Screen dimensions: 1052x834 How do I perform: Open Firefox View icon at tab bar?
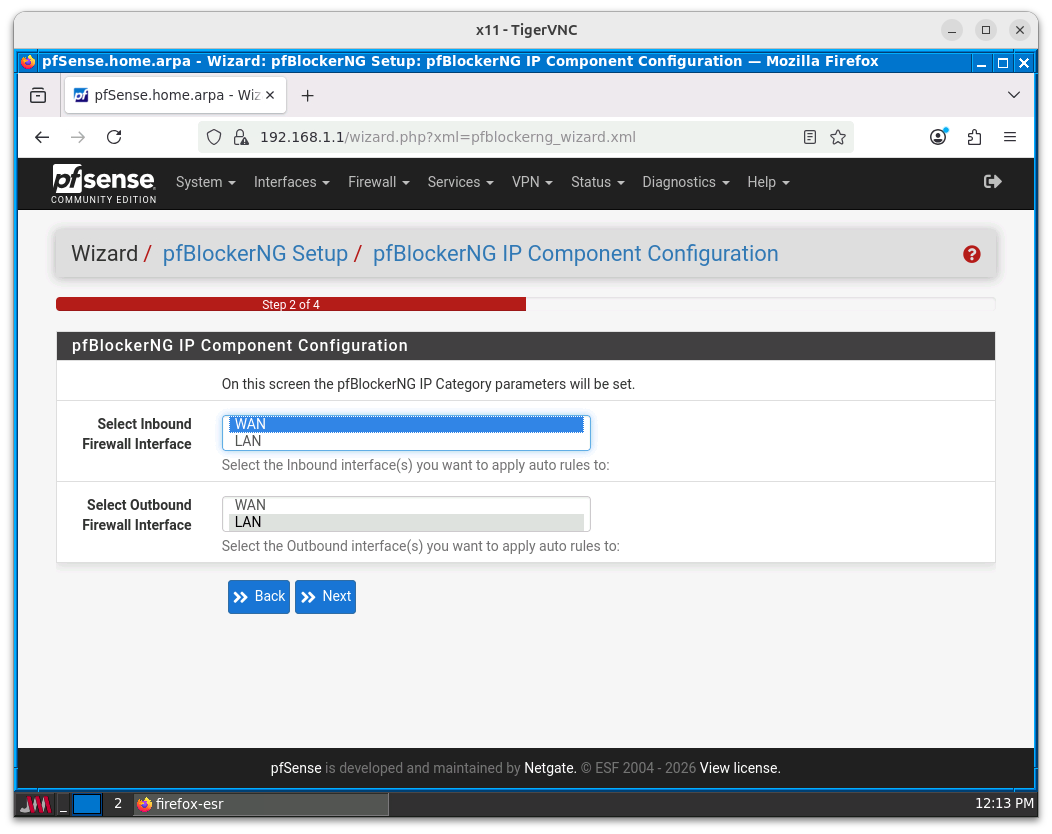(38, 95)
